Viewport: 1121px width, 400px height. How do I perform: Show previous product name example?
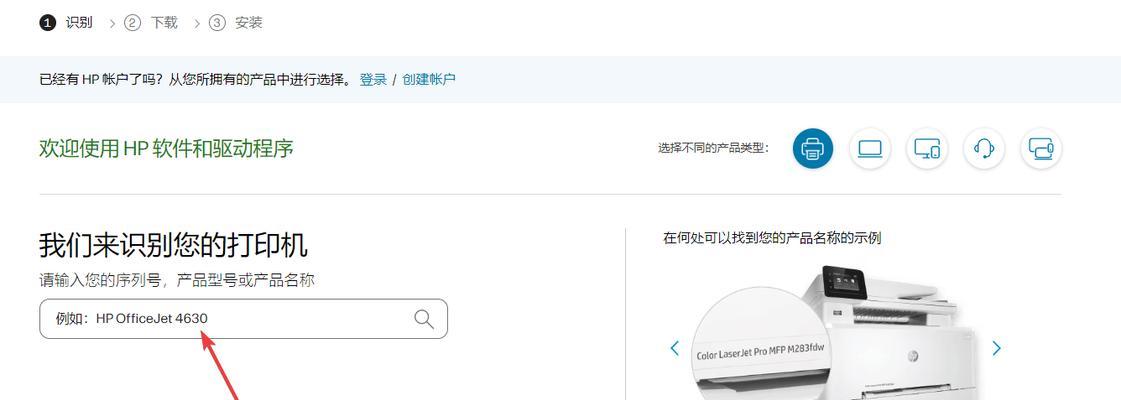(x=674, y=348)
